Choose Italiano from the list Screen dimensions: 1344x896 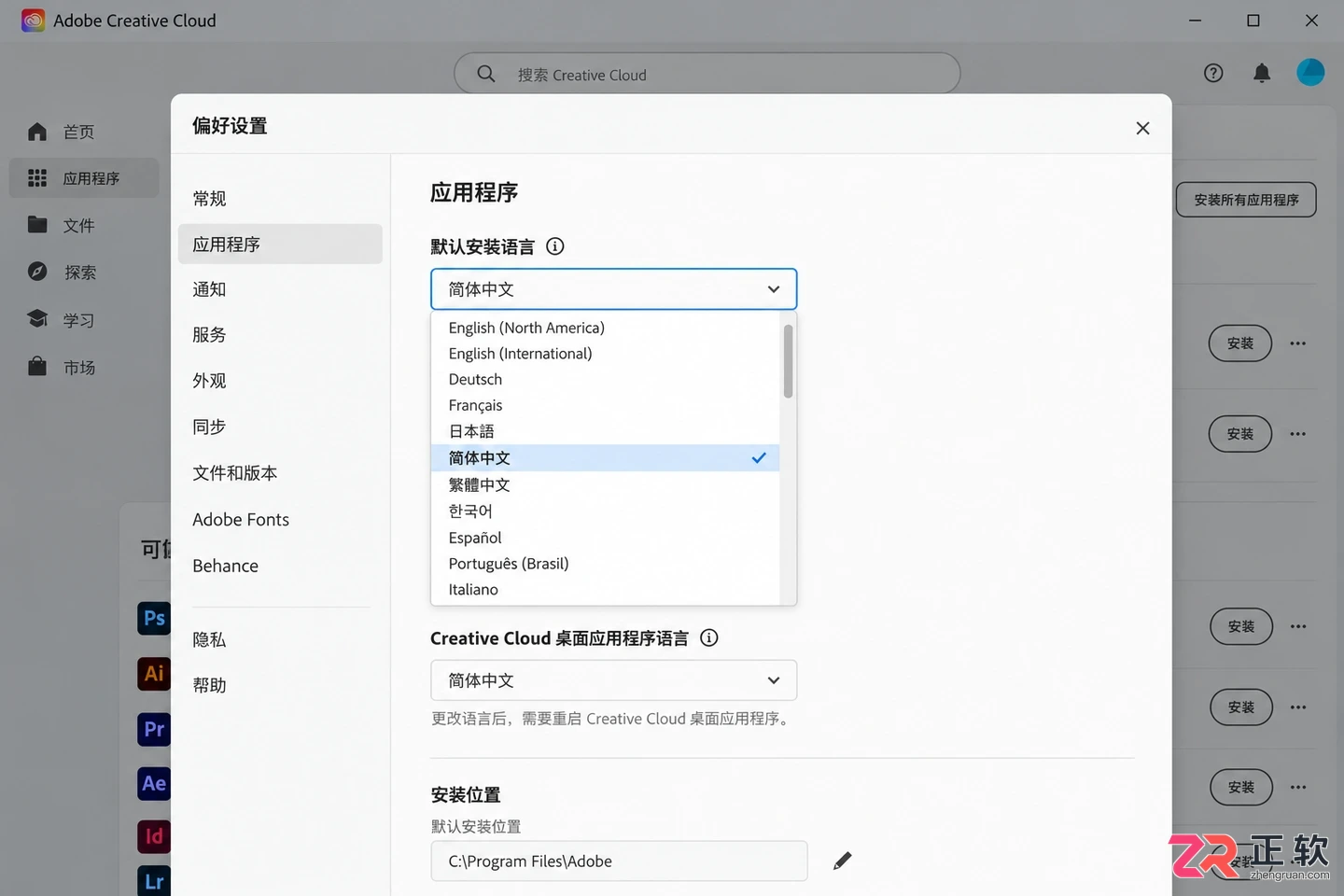click(605, 590)
